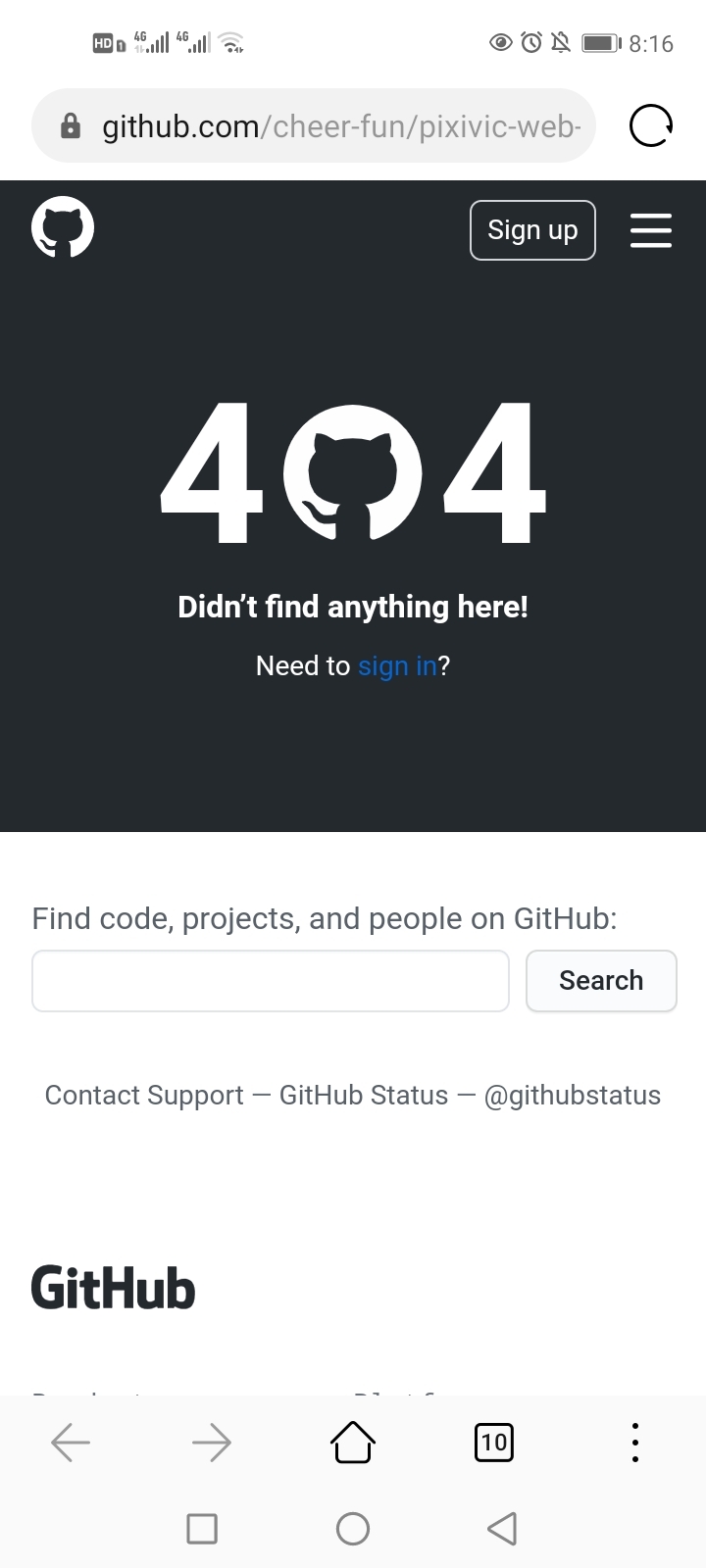Viewport: 706px width, 1568px height.
Task: Focus the GitHub search text field
Action: click(x=271, y=981)
